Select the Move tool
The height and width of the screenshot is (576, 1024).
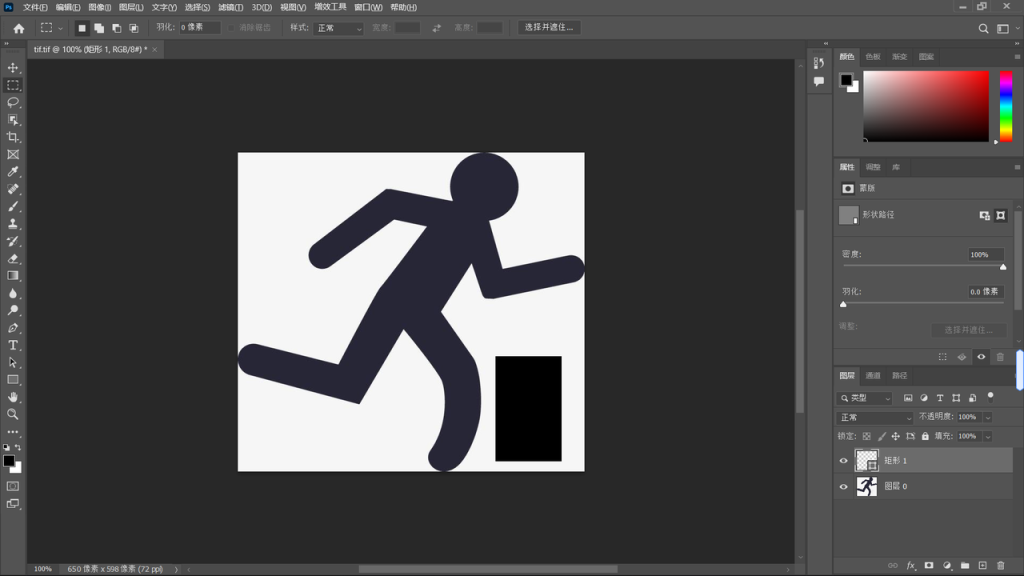(13, 68)
